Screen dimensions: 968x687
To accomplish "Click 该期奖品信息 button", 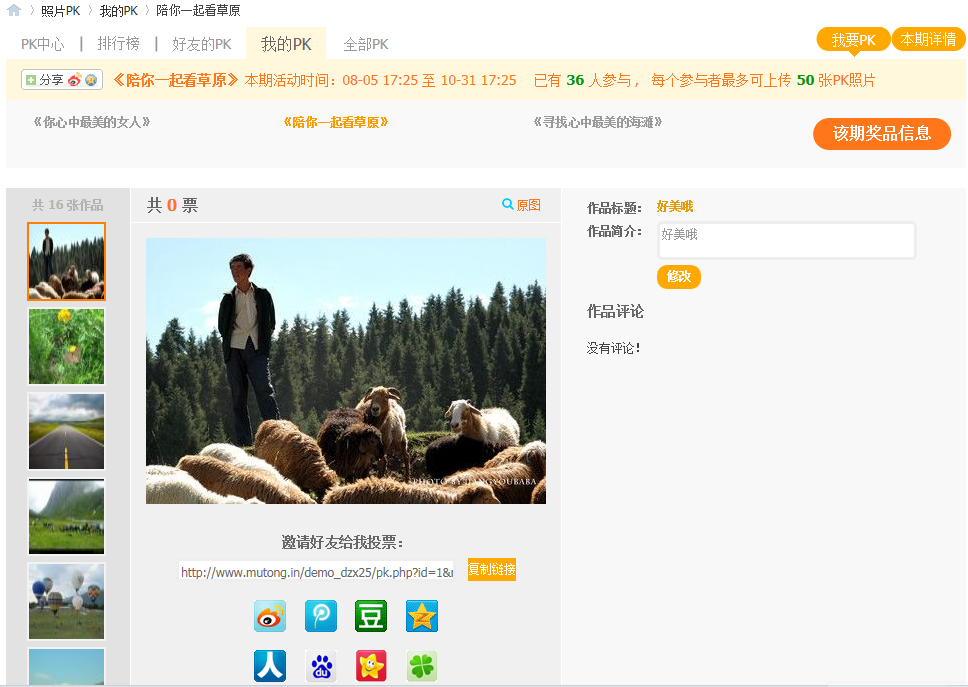I will (882, 133).
